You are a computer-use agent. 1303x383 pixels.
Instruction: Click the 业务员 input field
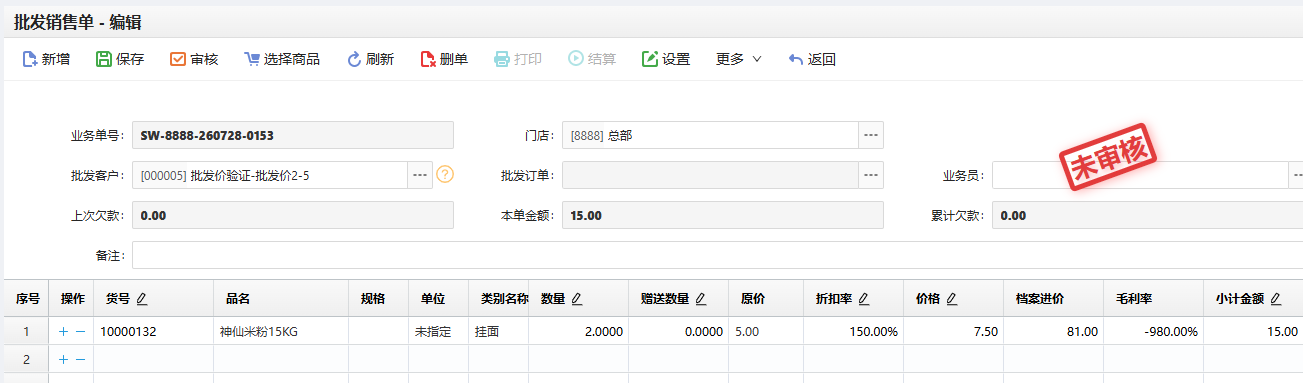pyautogui.click(x=1140, y=175)
